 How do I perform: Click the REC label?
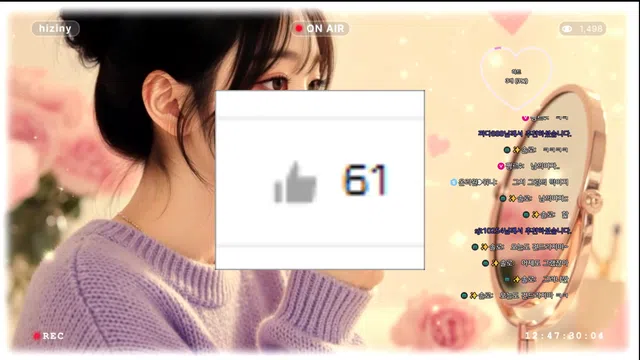click(53, 336)
